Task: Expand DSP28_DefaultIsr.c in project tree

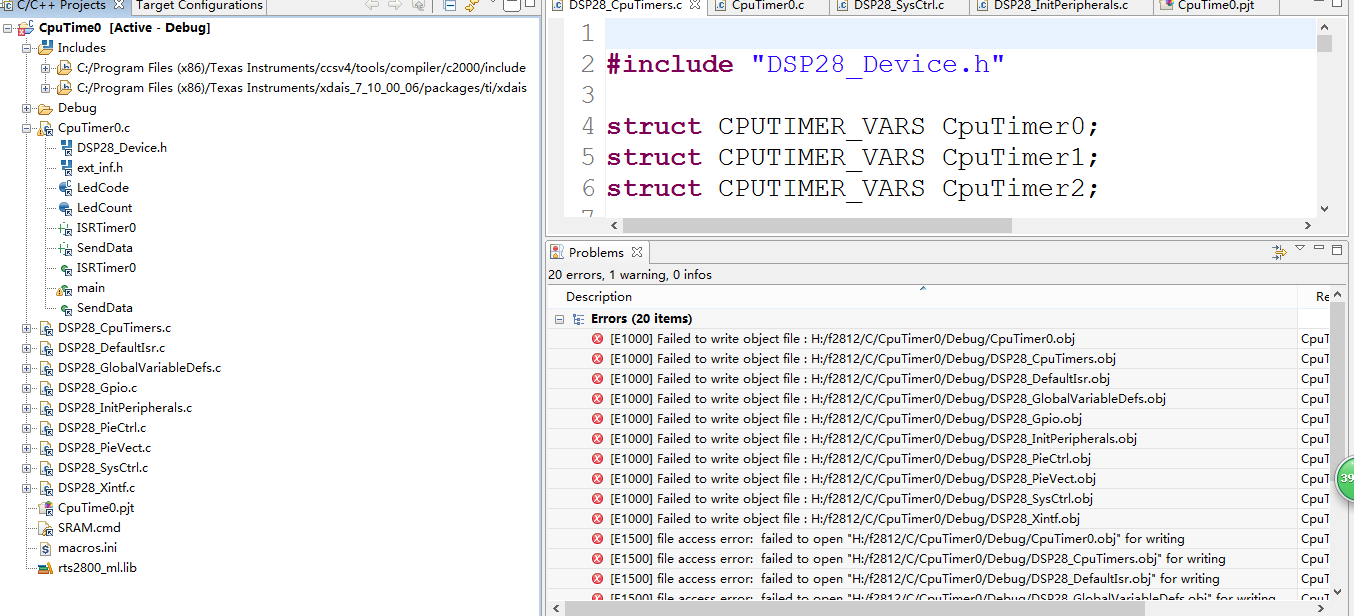Action: pyautogui.click(x=27, y=348)
